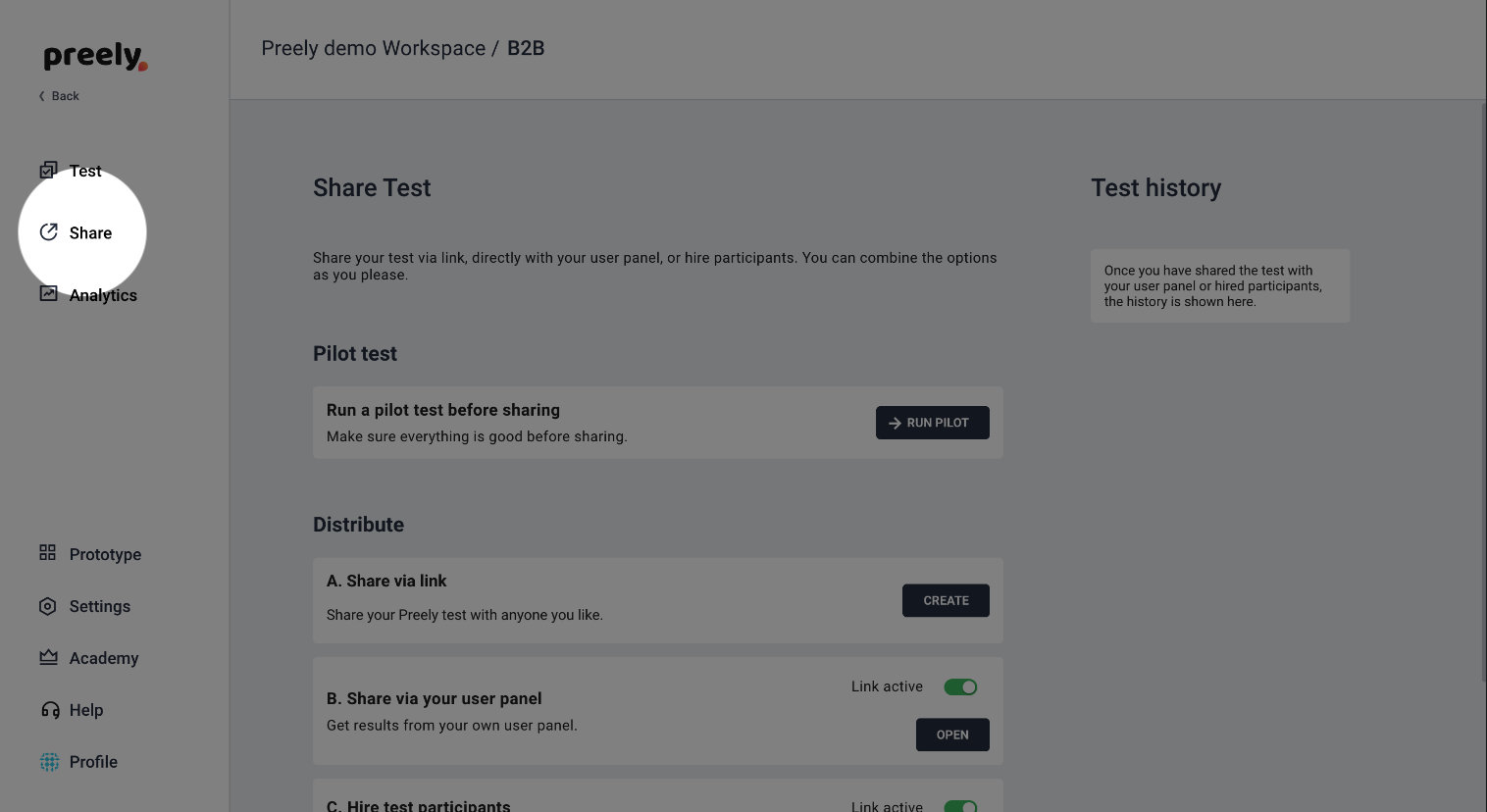Viewport: 1487px width, 812px height.
Task: Go Back using the sidebar link
Action: (59, 96)
